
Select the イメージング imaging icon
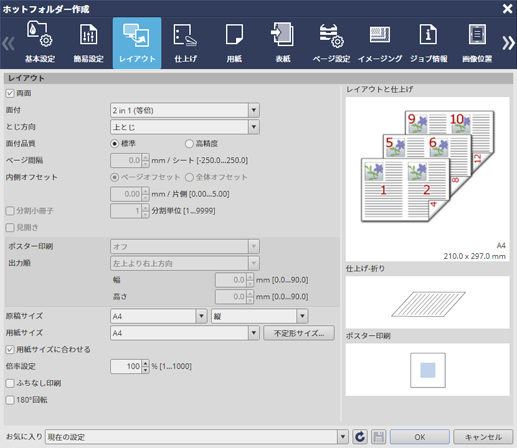click(x=380, y=43)
